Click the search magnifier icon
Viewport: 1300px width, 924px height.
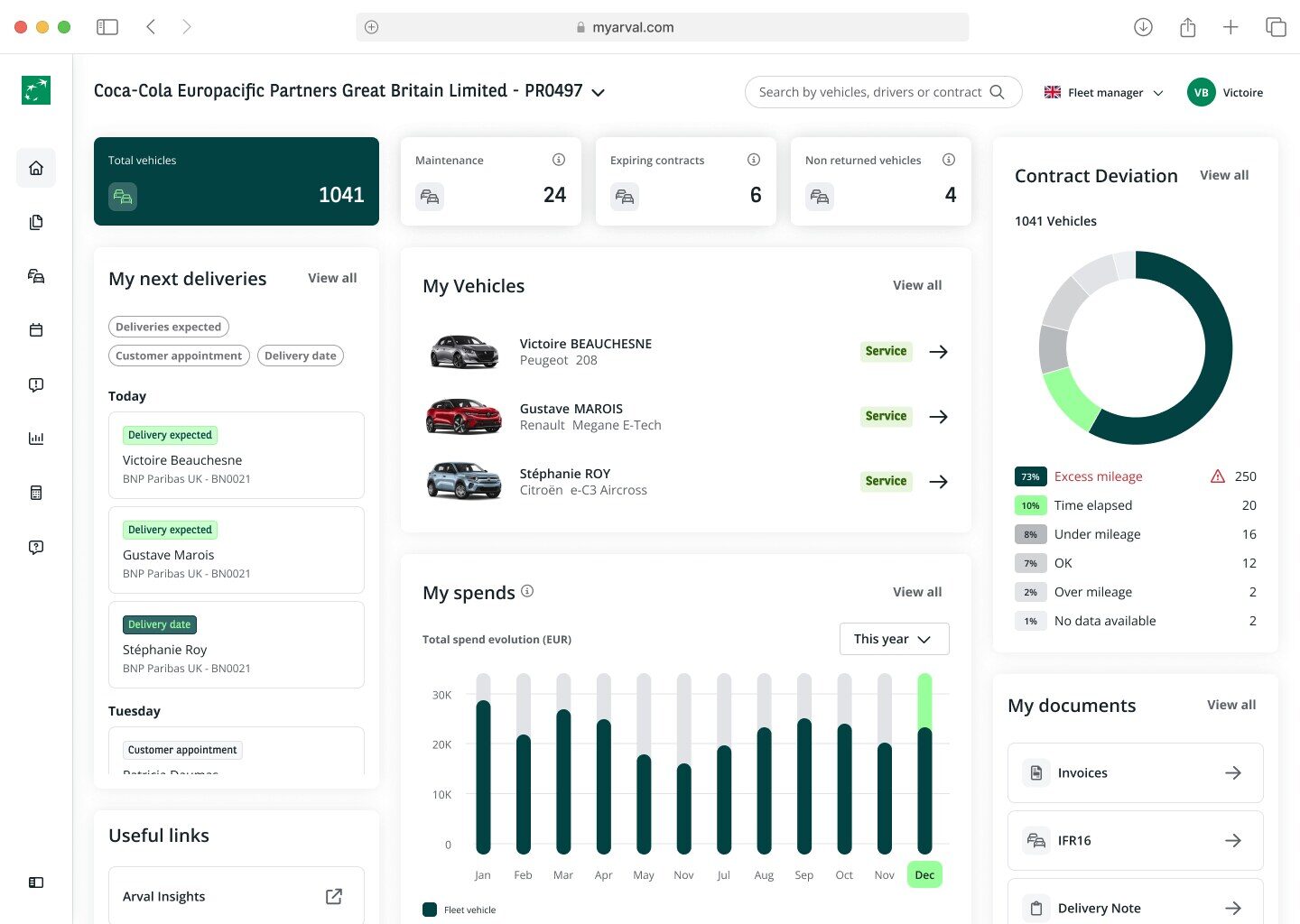pos(997,92)
